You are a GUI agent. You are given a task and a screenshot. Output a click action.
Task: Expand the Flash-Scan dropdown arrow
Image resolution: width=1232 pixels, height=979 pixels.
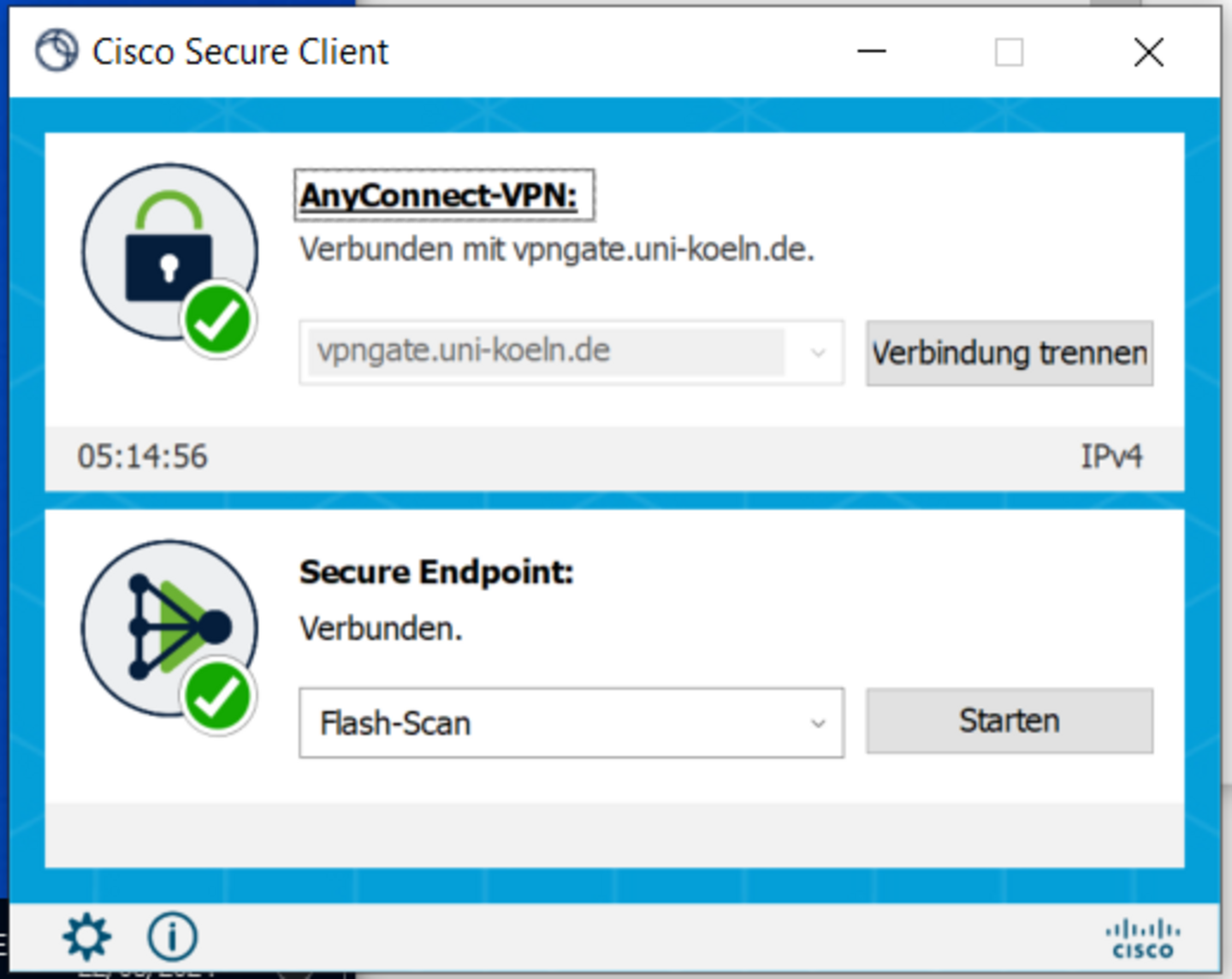coord(818,723)
